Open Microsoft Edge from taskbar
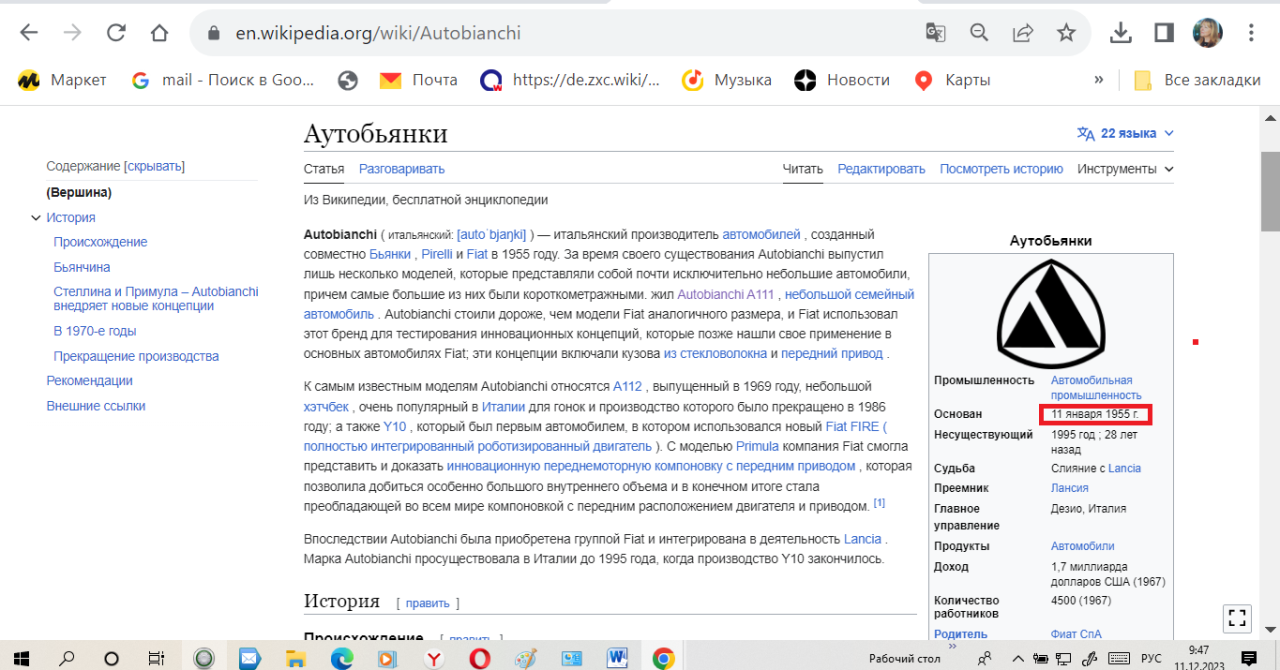Image resolution: width=1280 pixels, height=670 pixels. click(x=342, y=658)
